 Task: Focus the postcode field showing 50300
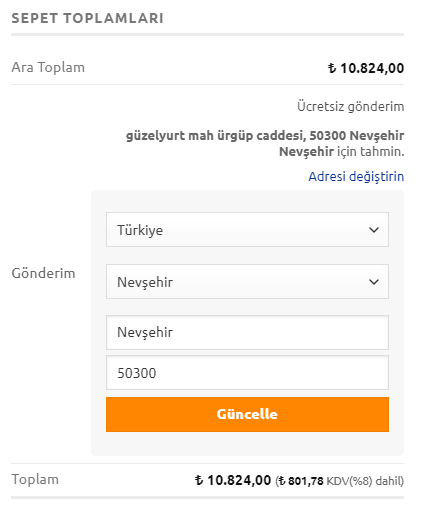coord(247,372)
